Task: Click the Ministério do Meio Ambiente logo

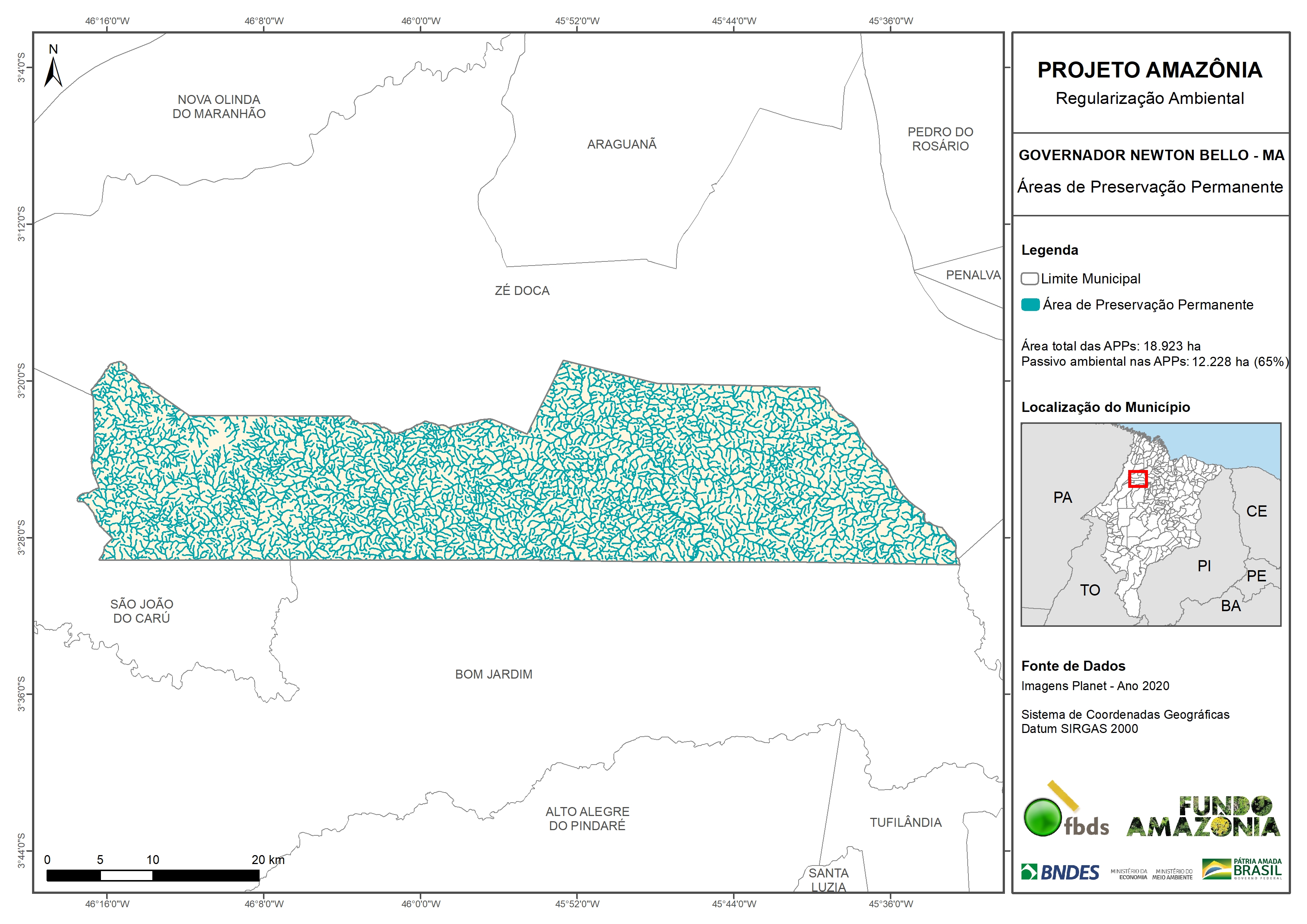Action: click(1172, 874)
